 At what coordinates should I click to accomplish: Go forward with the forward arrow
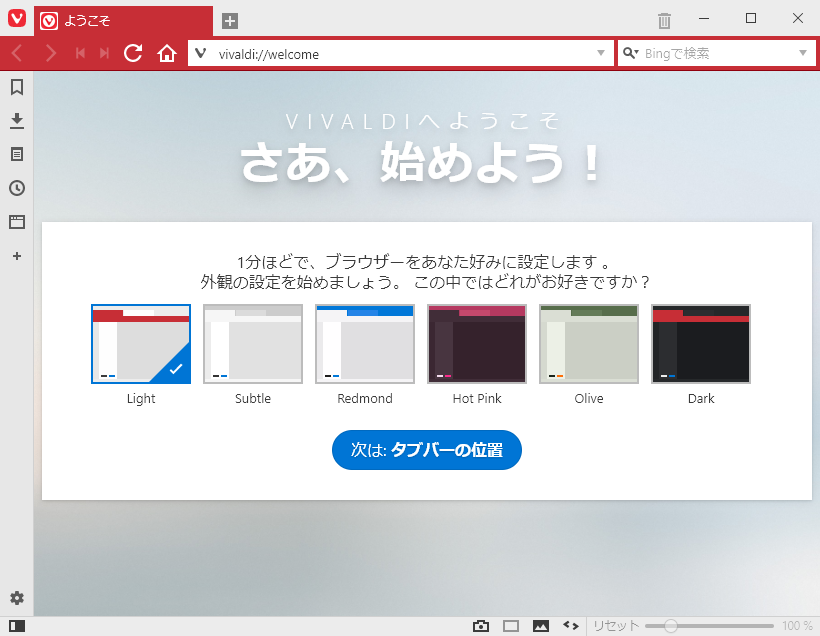[50, 53]
